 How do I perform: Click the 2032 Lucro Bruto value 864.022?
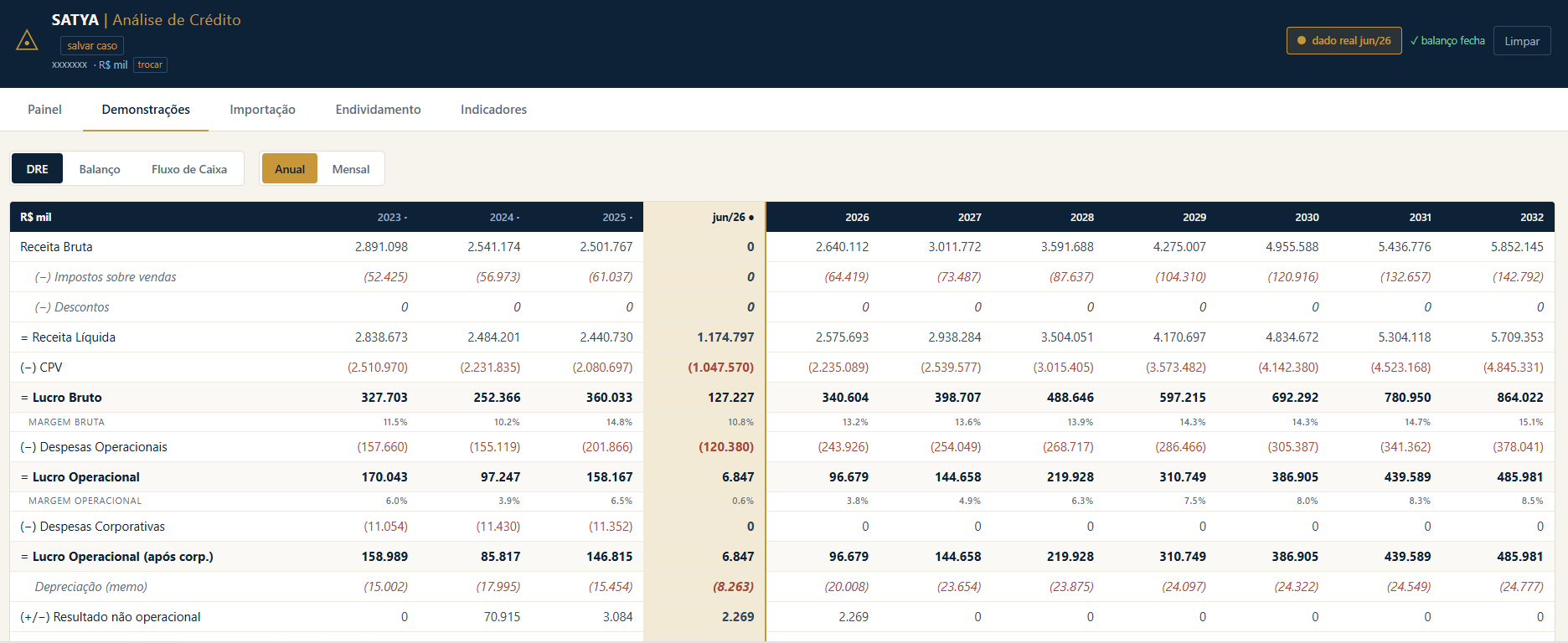coord(1520,398)
